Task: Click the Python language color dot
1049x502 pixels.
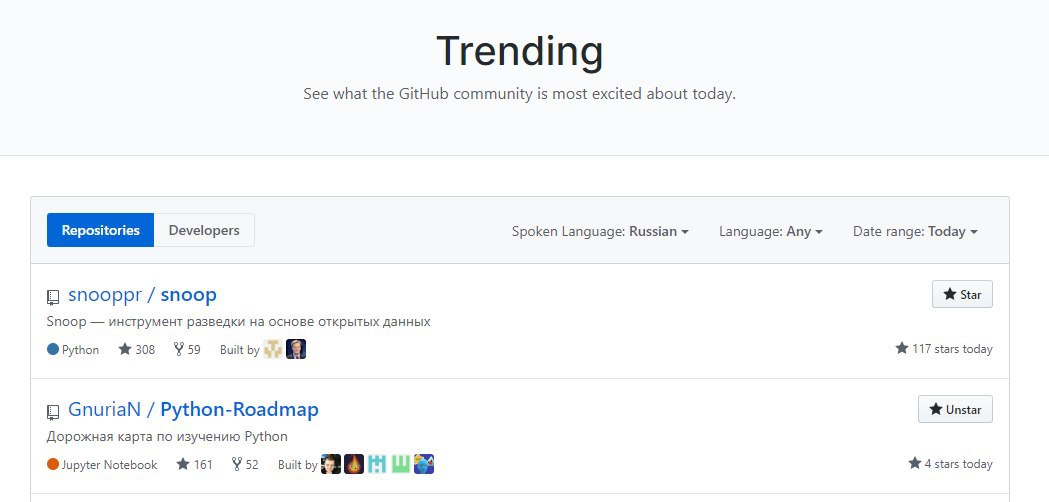Action: pos(53,349)
